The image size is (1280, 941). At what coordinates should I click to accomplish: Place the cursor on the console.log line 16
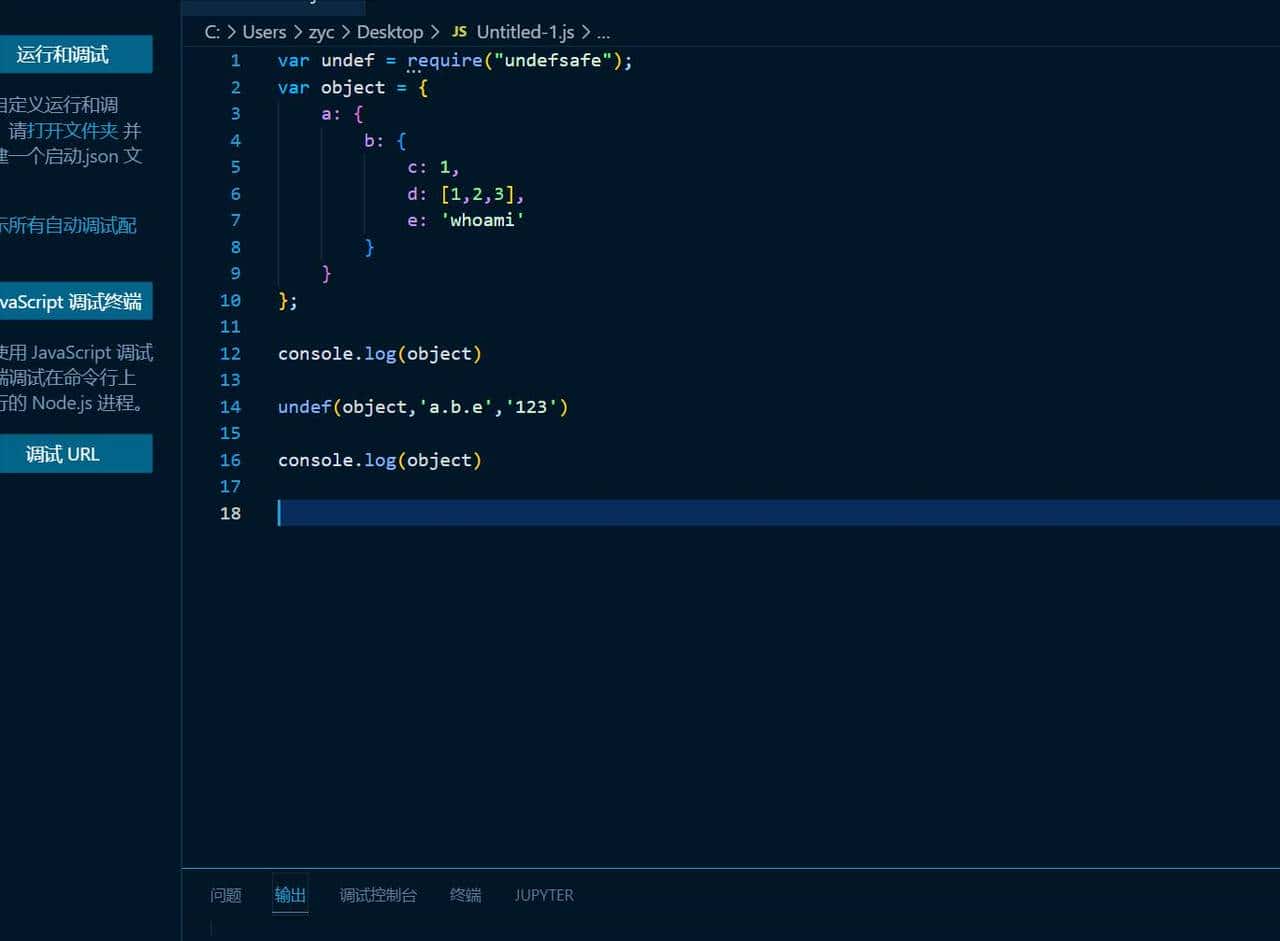(380, 460)
